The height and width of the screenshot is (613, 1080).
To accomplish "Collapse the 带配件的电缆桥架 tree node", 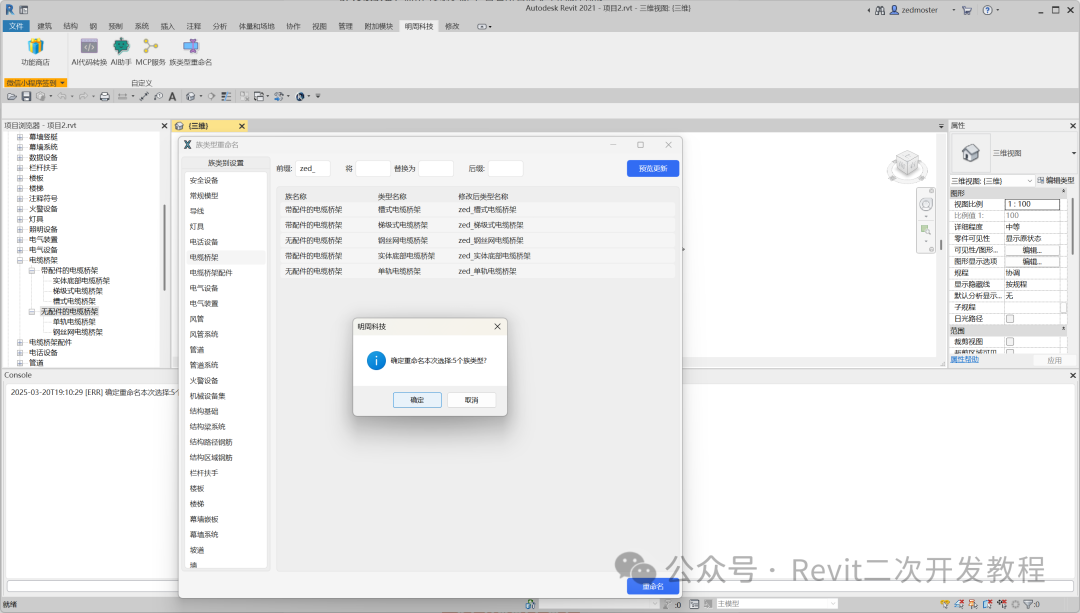I will [32, 271].
